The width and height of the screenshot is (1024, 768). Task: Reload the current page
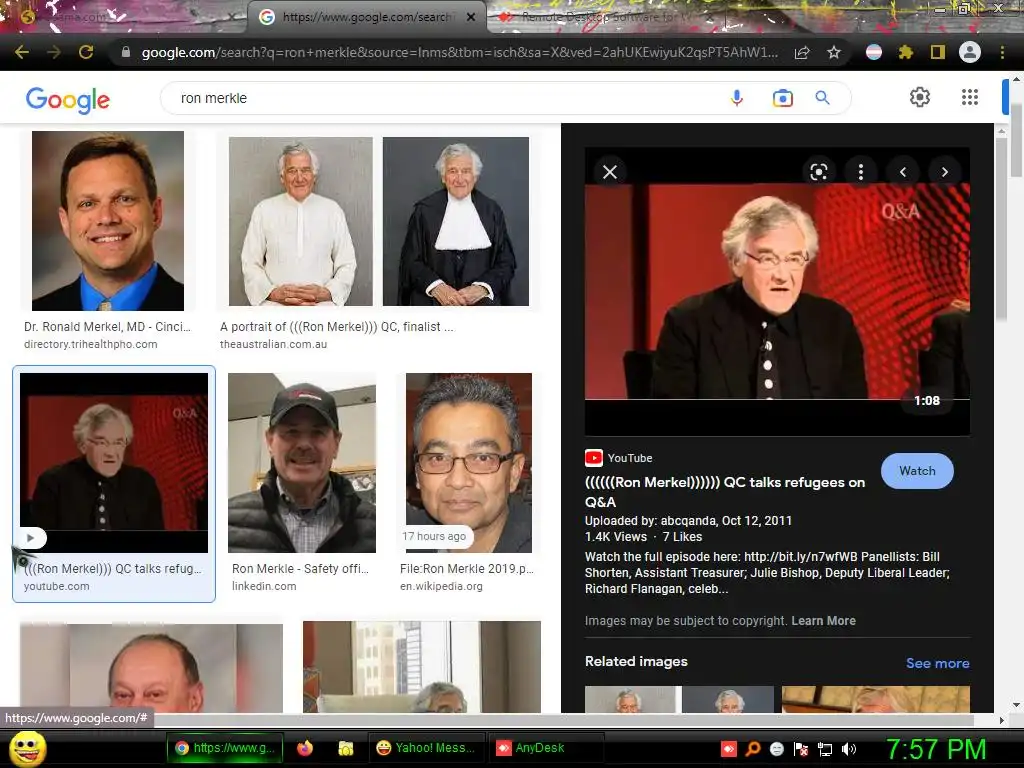coord(86,52)
